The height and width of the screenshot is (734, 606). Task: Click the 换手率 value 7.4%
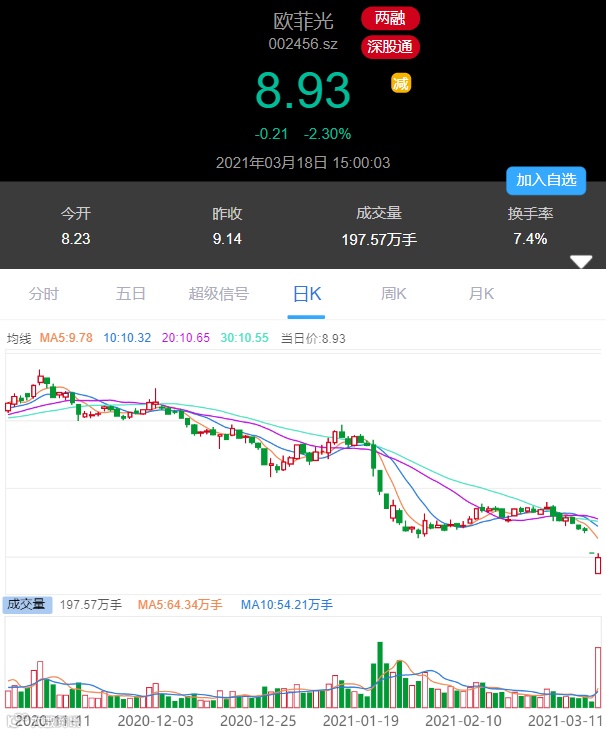tap(530, 239)
